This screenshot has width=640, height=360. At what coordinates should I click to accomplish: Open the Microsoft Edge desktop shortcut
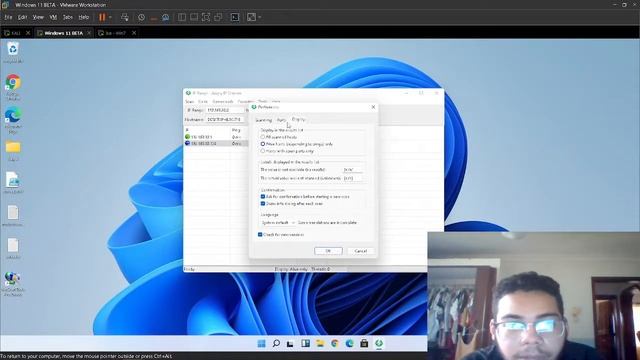pyautogui.click(x=13, y=120)
